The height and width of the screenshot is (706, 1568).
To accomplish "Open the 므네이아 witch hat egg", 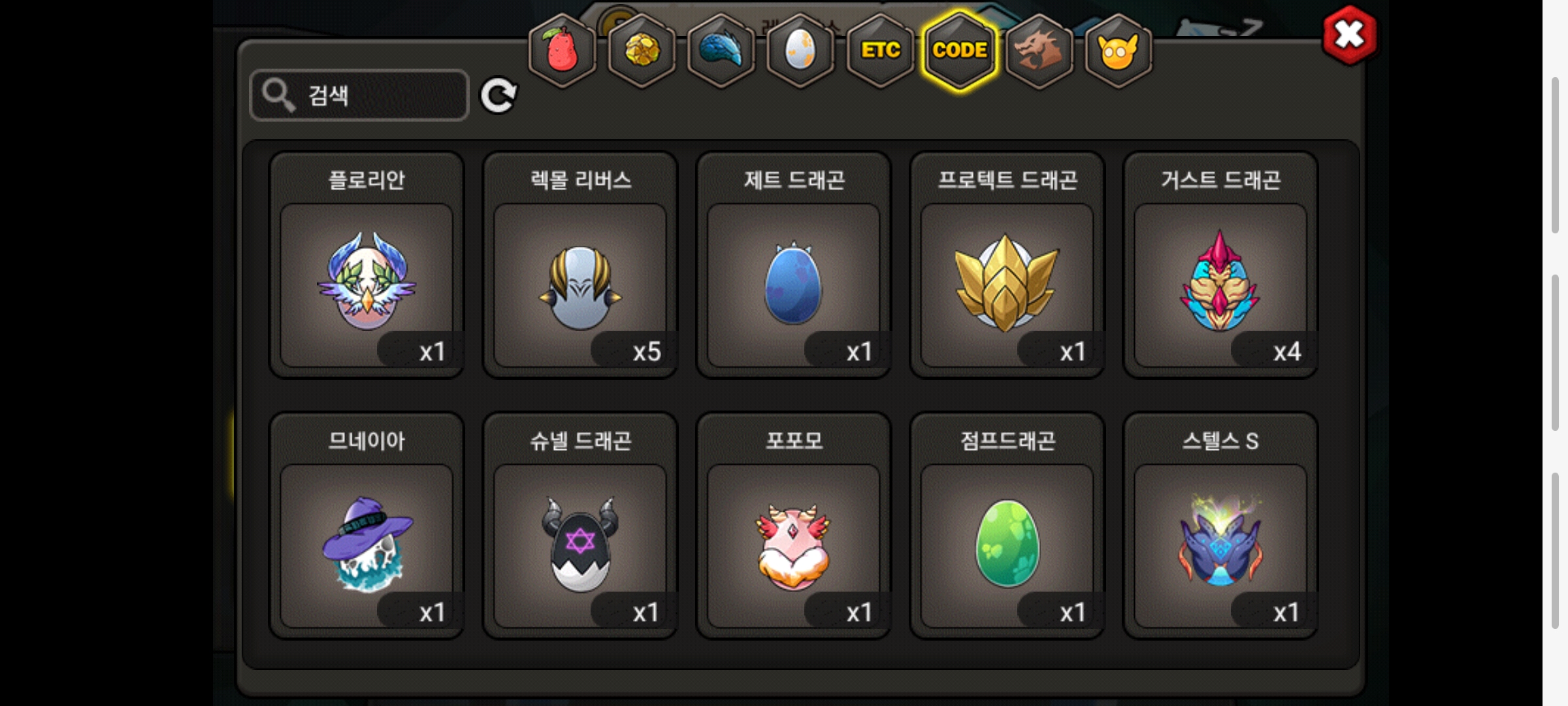I will pos(367,525).
